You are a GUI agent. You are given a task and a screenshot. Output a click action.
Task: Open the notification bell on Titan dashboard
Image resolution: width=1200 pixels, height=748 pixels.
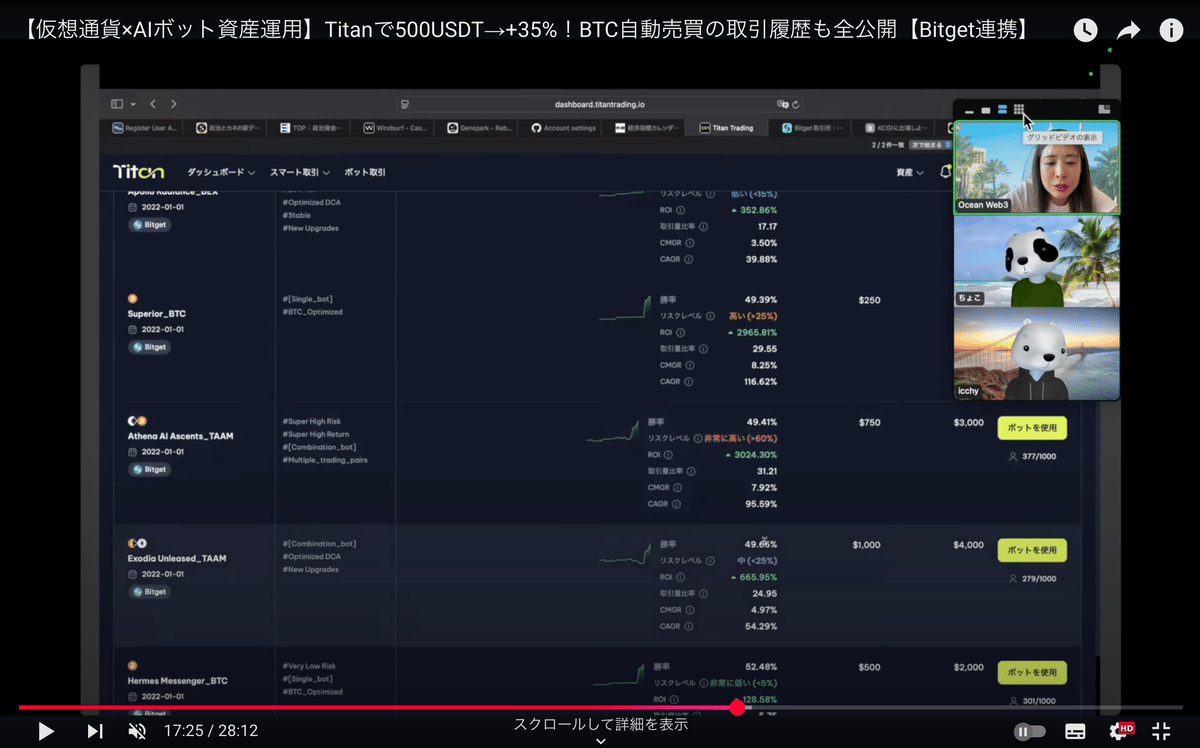(x=944, y=172)
